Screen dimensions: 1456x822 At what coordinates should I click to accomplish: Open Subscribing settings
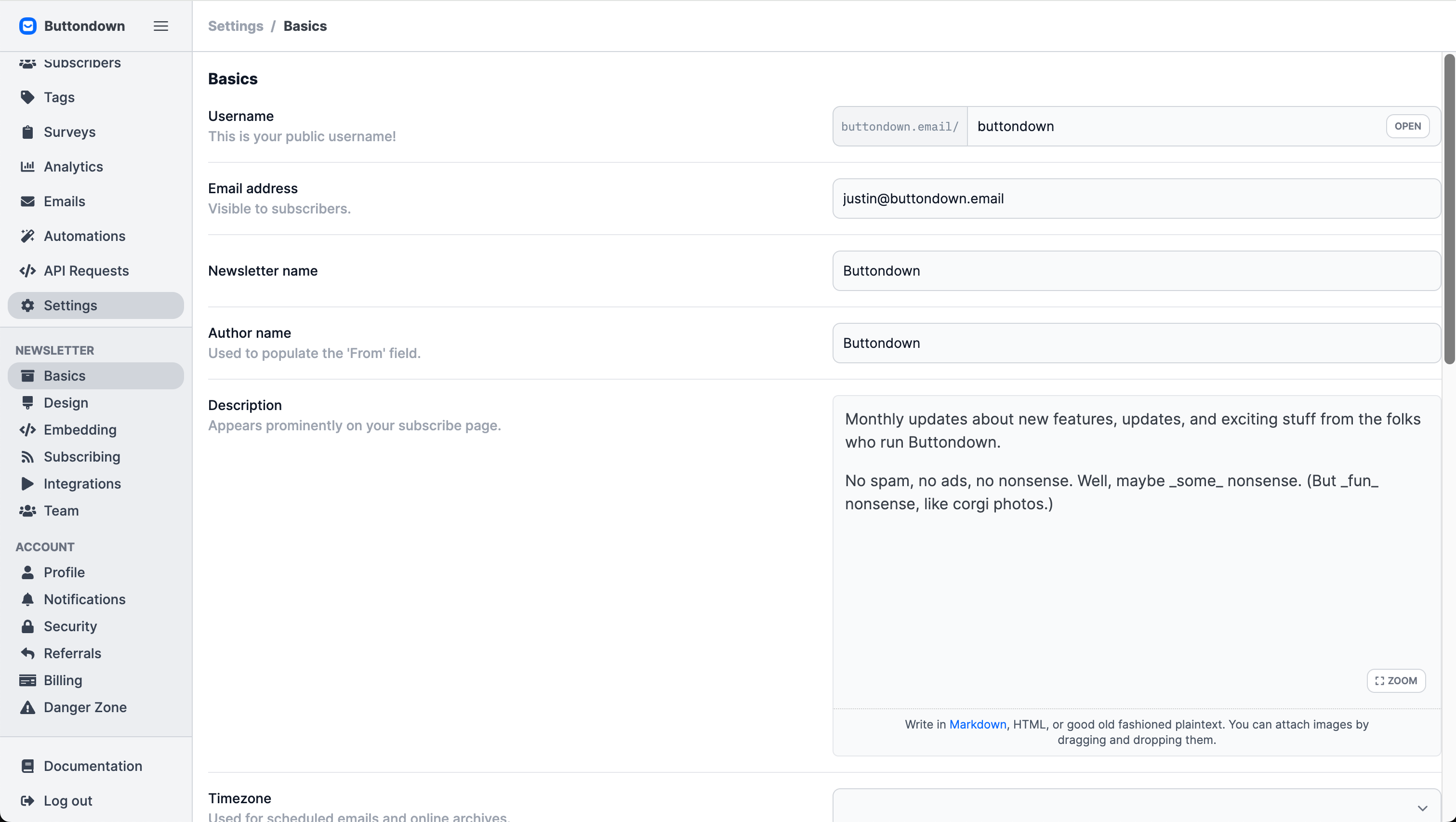click(96, 457)
